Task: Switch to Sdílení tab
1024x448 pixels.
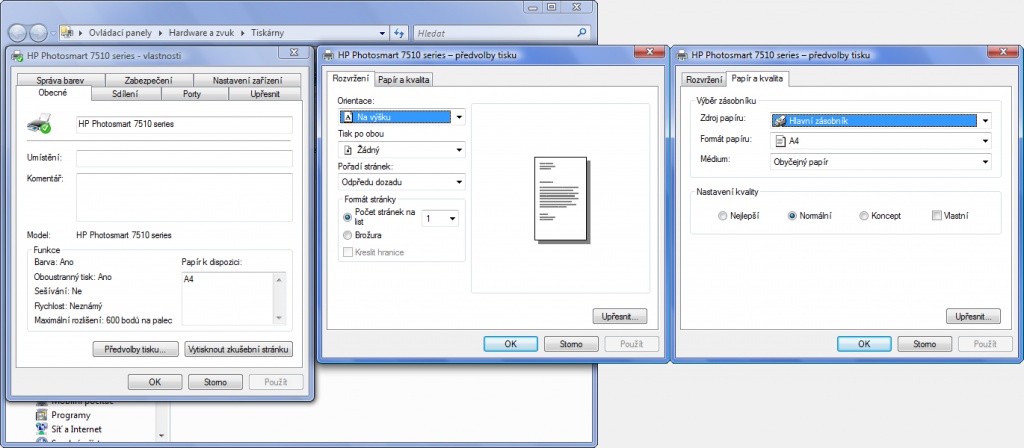Action: click(125, 94)
